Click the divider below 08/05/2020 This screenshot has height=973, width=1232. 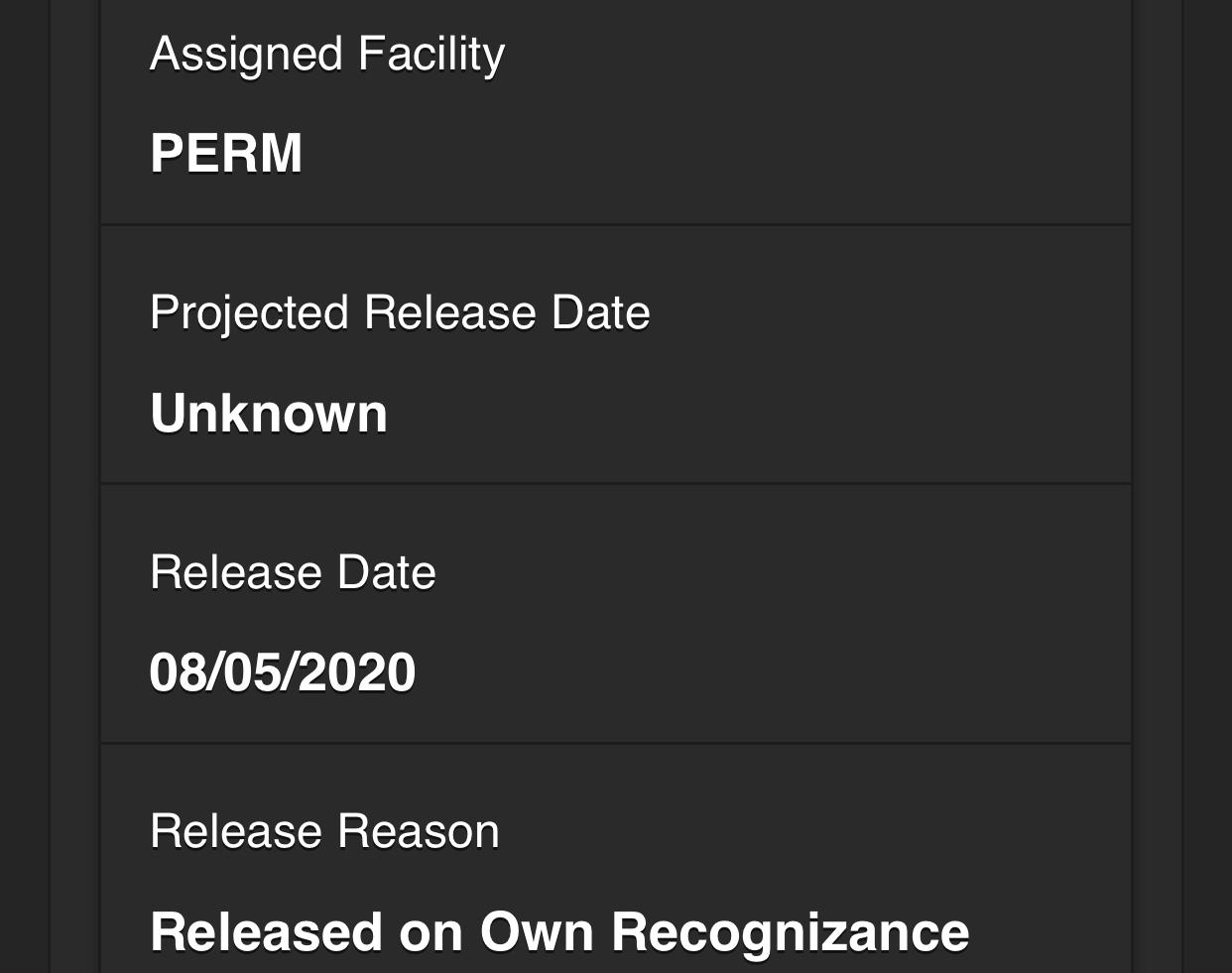615,743
